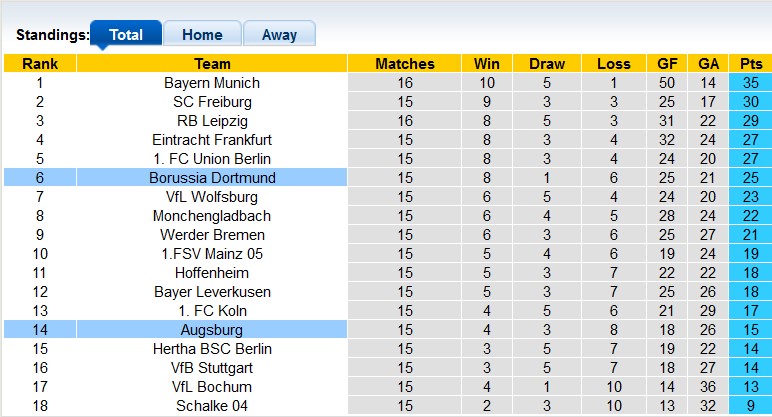The width and height of the screenshot is (772, 417).
Task: Click the Win column header
Action: (487, 64)
